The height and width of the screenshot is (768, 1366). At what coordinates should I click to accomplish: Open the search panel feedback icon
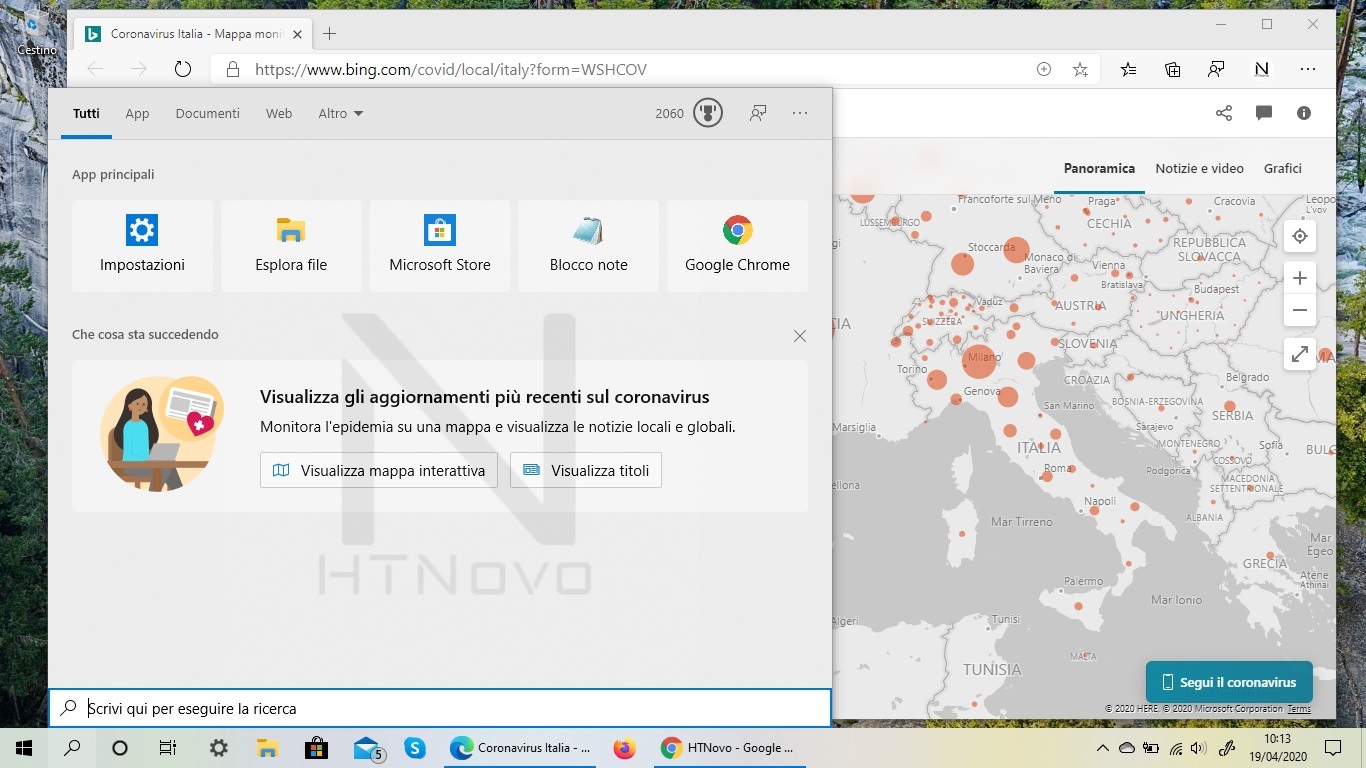tap(758, 113)
